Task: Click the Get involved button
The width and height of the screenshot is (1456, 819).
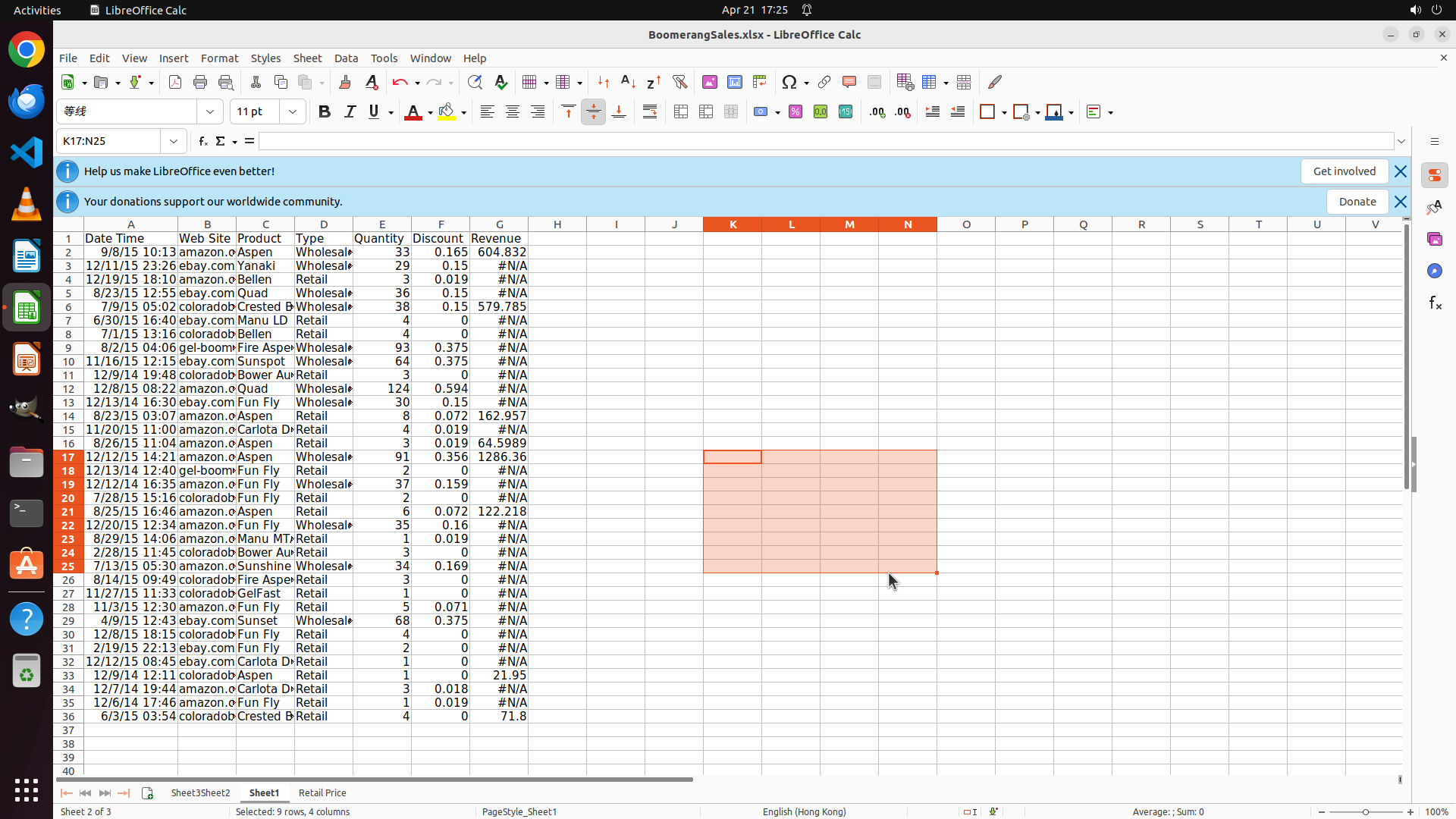Action: click(1344, 171)
